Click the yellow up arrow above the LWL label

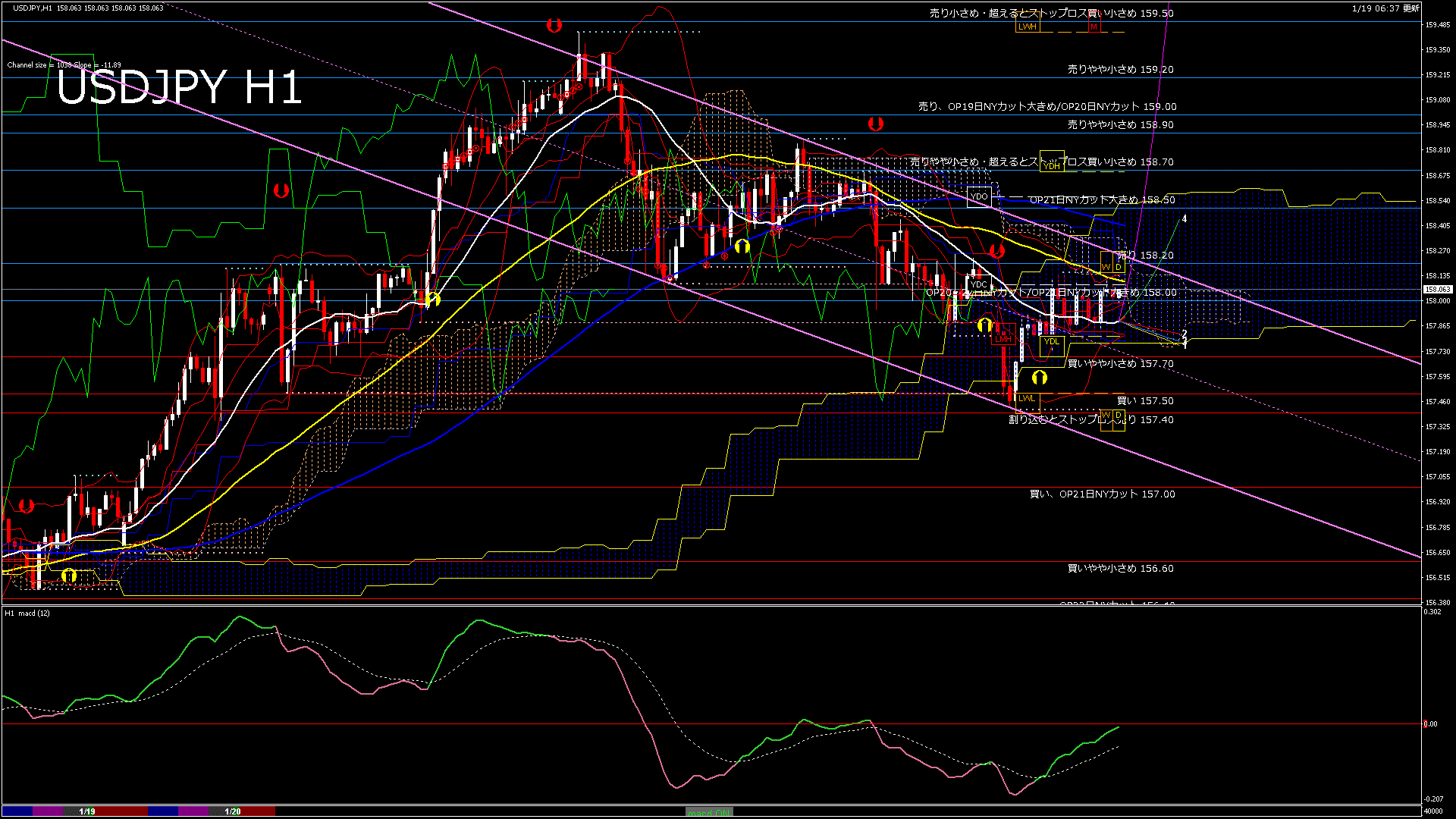click(x=1039, y=377)
